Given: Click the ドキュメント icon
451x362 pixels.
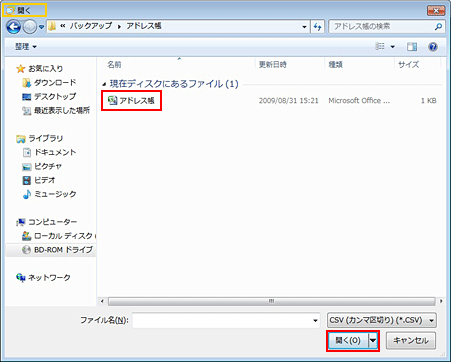Looking at the screenshot, I should [x=27, y=152].
